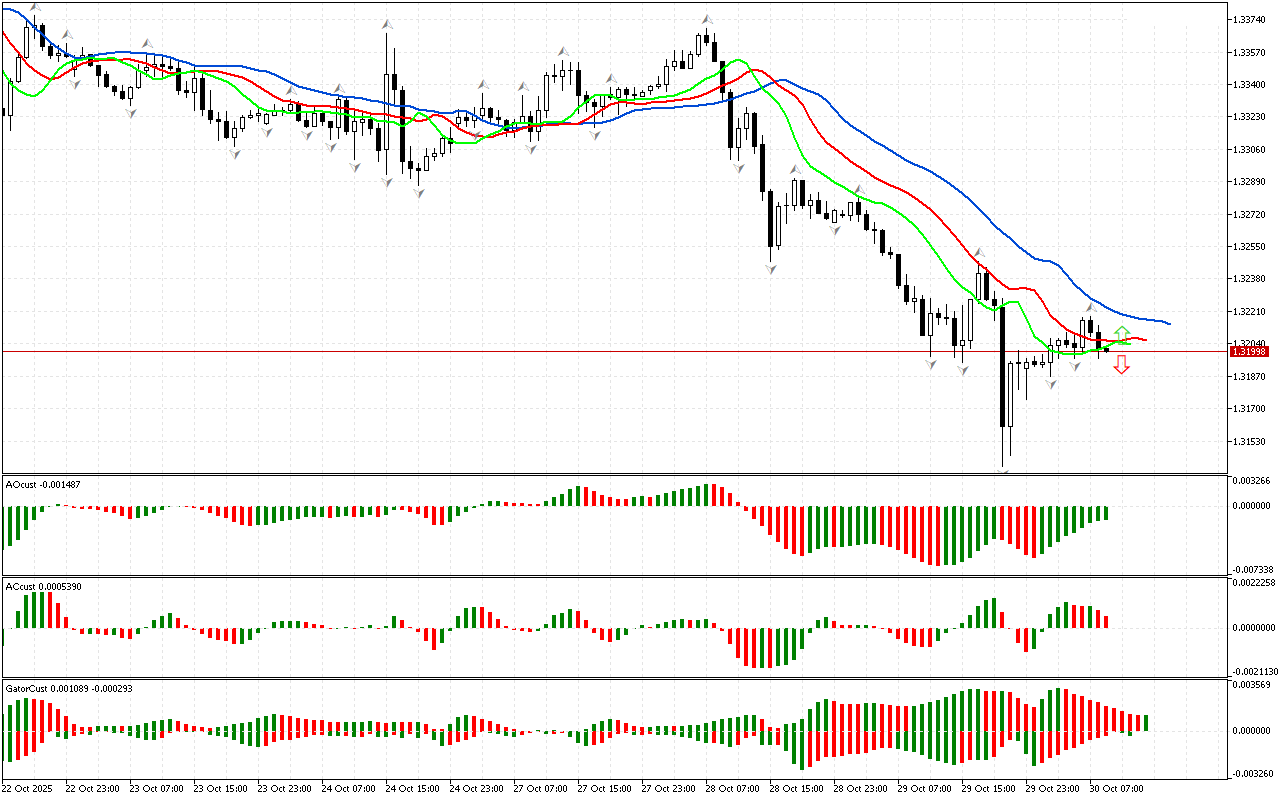The width and height of the screenshot is (1280, 800).
Task: Select the up fractal at chart's top-left corner
Action: [35, 6]
